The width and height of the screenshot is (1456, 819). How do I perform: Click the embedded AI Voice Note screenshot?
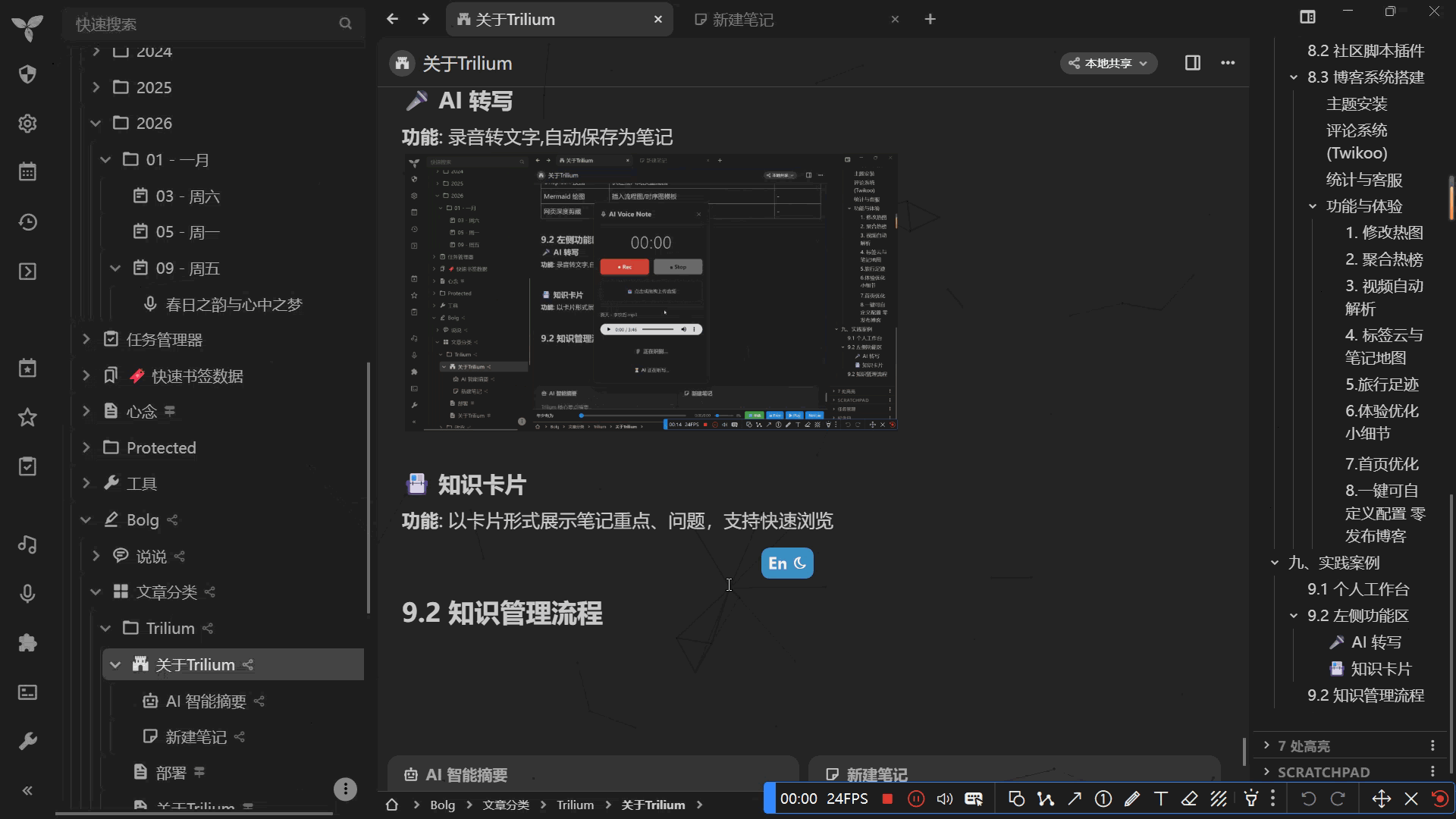(651, 292)
